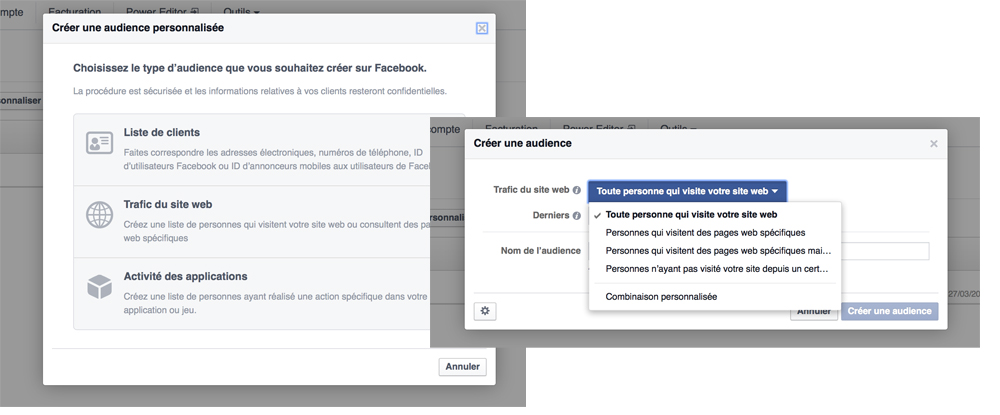Close the Créer une audience dialog
The height and width of the screenshot is (415, 1000).
pyautogui.click(x=934, y=143)
